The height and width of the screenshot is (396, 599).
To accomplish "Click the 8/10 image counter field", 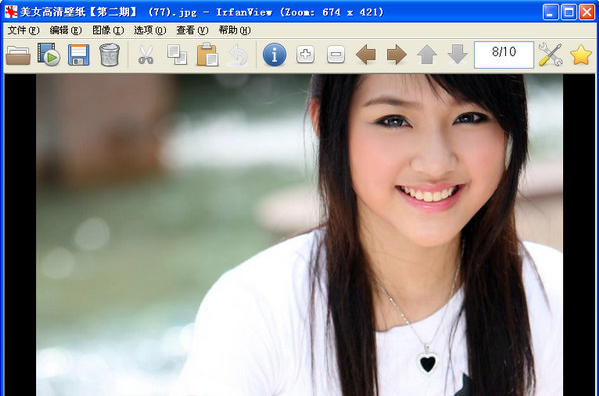I will (504, 55).
